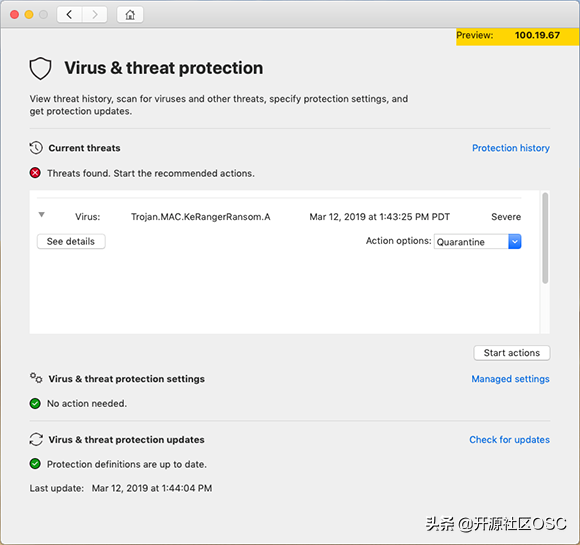Click the blue dropdown arrow for Action options
Image resolution: width=580 pixels, height=545 pixels.
point(515,242)
